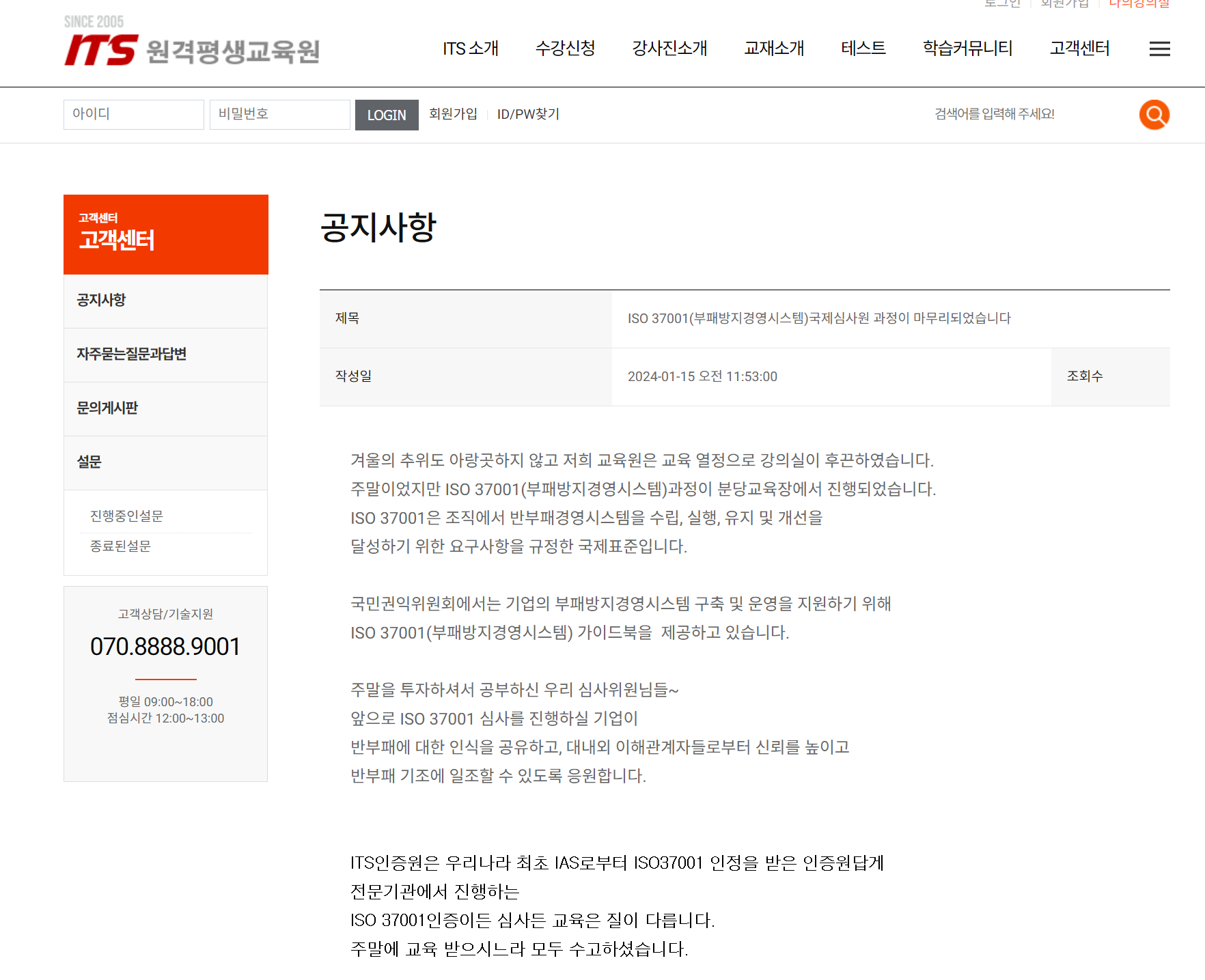Focus the 아이디 input field
The height and width of the screenshot is (980, 1205).
point(134,115)
